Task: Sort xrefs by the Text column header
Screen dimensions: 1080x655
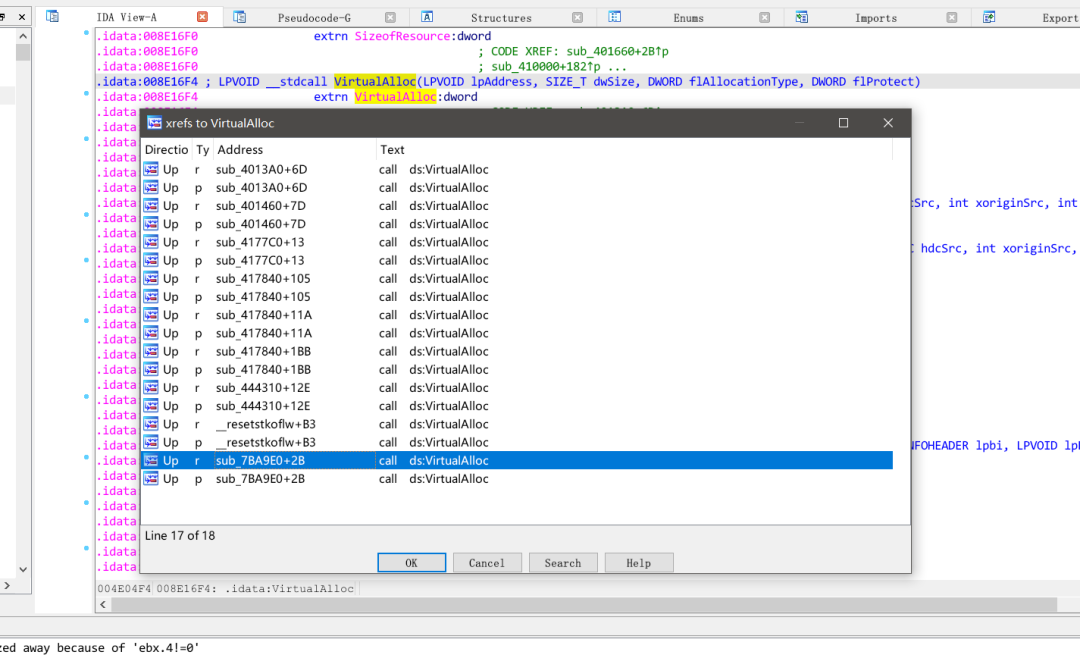Action: click(634, 149)
